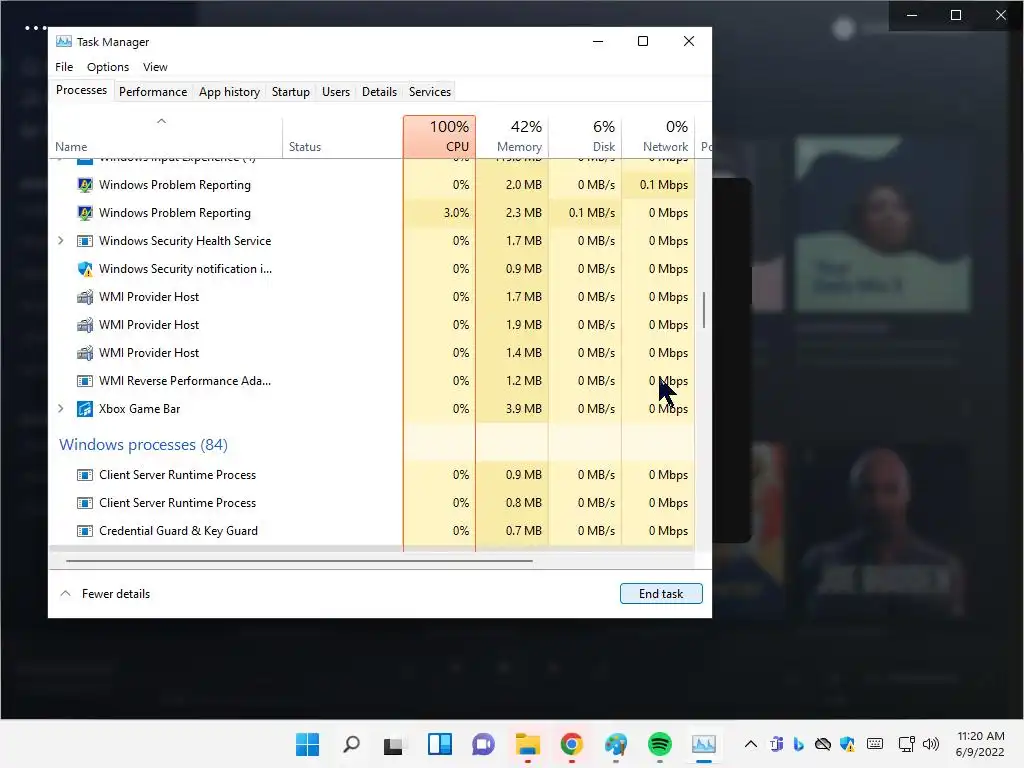Click the 3.0% CPU Windows Problem Reporting icon
The image size is (1024, 768).
click(x=85, y=213)
